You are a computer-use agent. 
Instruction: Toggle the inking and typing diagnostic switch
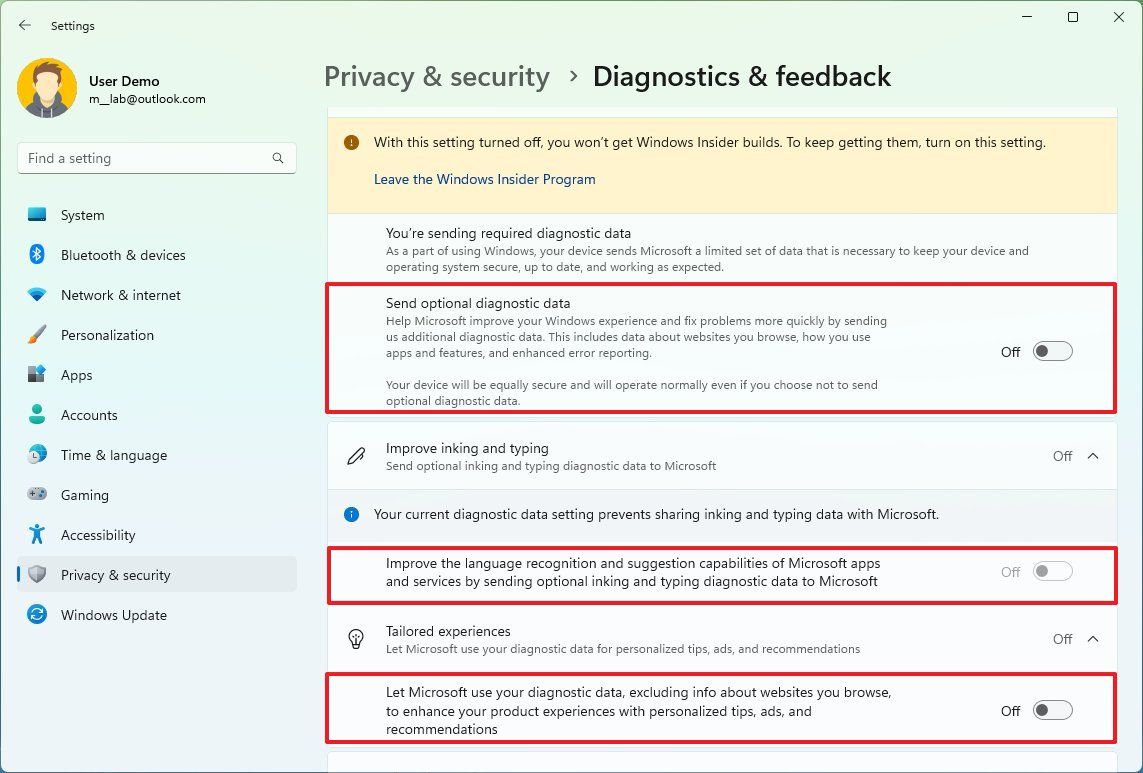1051,571
